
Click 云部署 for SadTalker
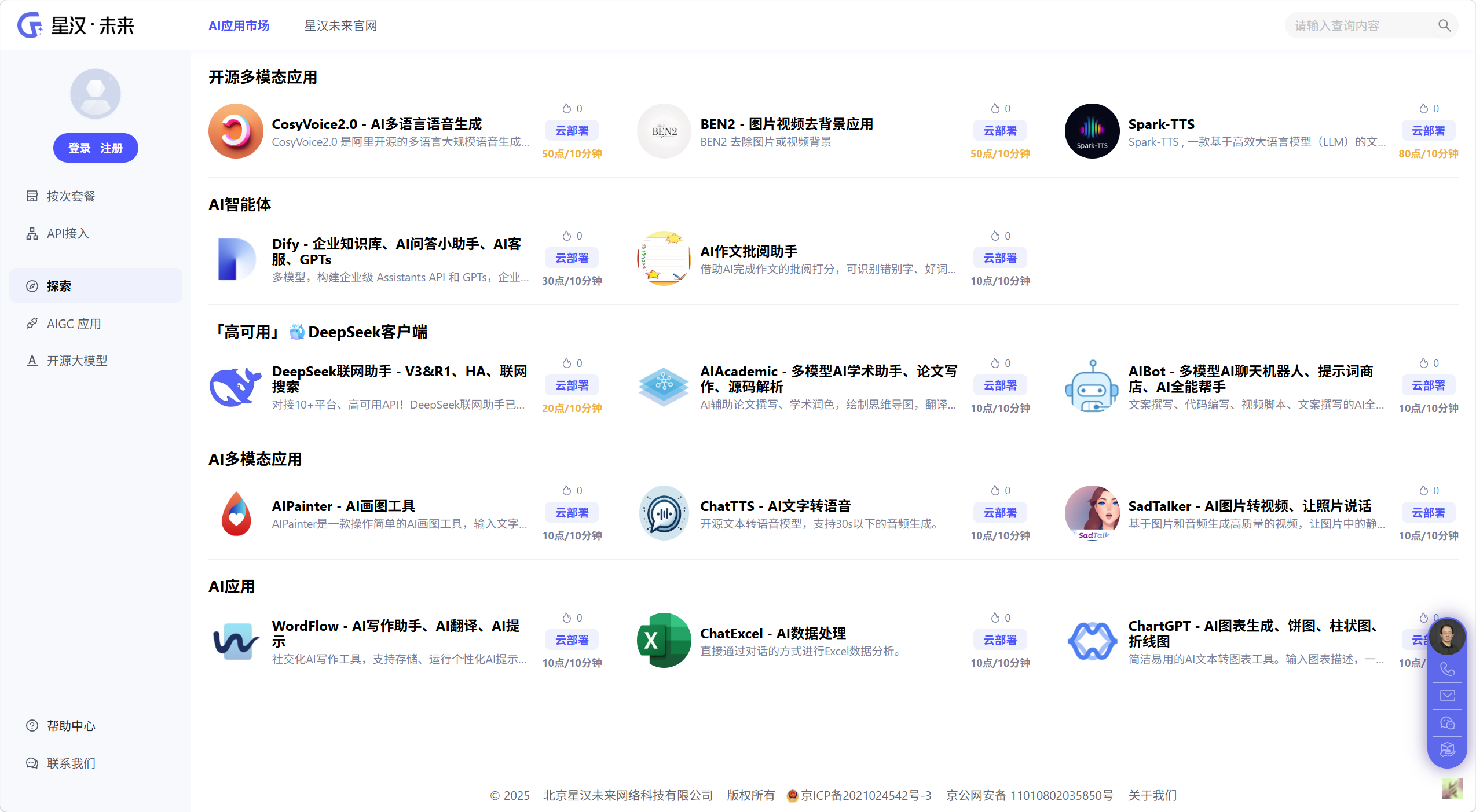coord(1429,513)
